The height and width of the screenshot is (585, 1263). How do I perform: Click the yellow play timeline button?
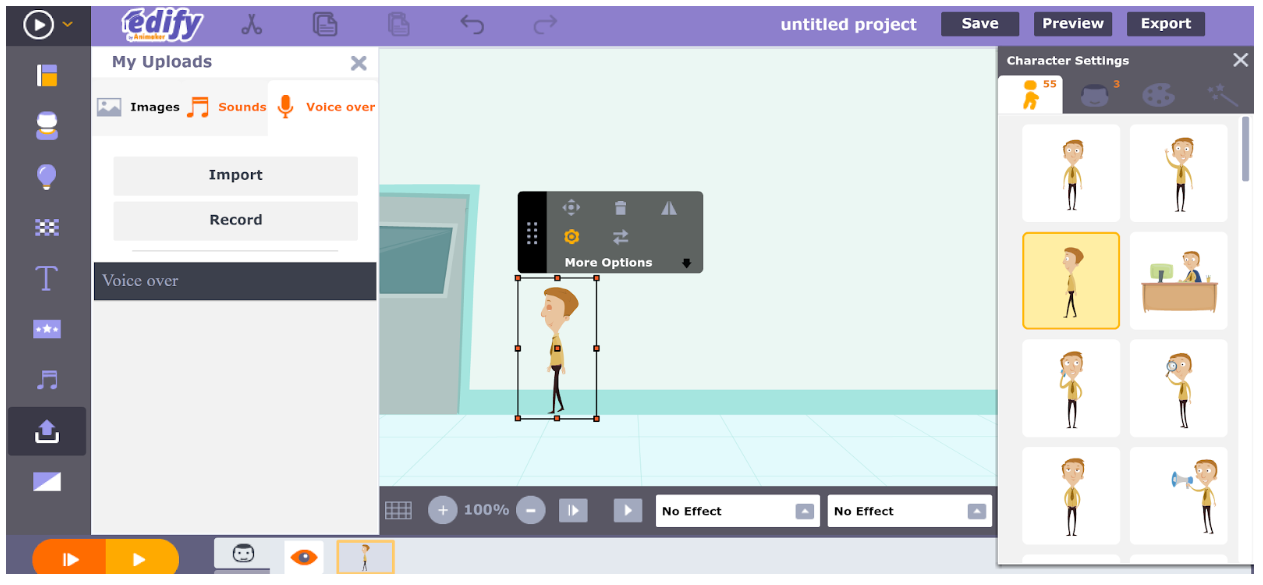pos(142,560)
